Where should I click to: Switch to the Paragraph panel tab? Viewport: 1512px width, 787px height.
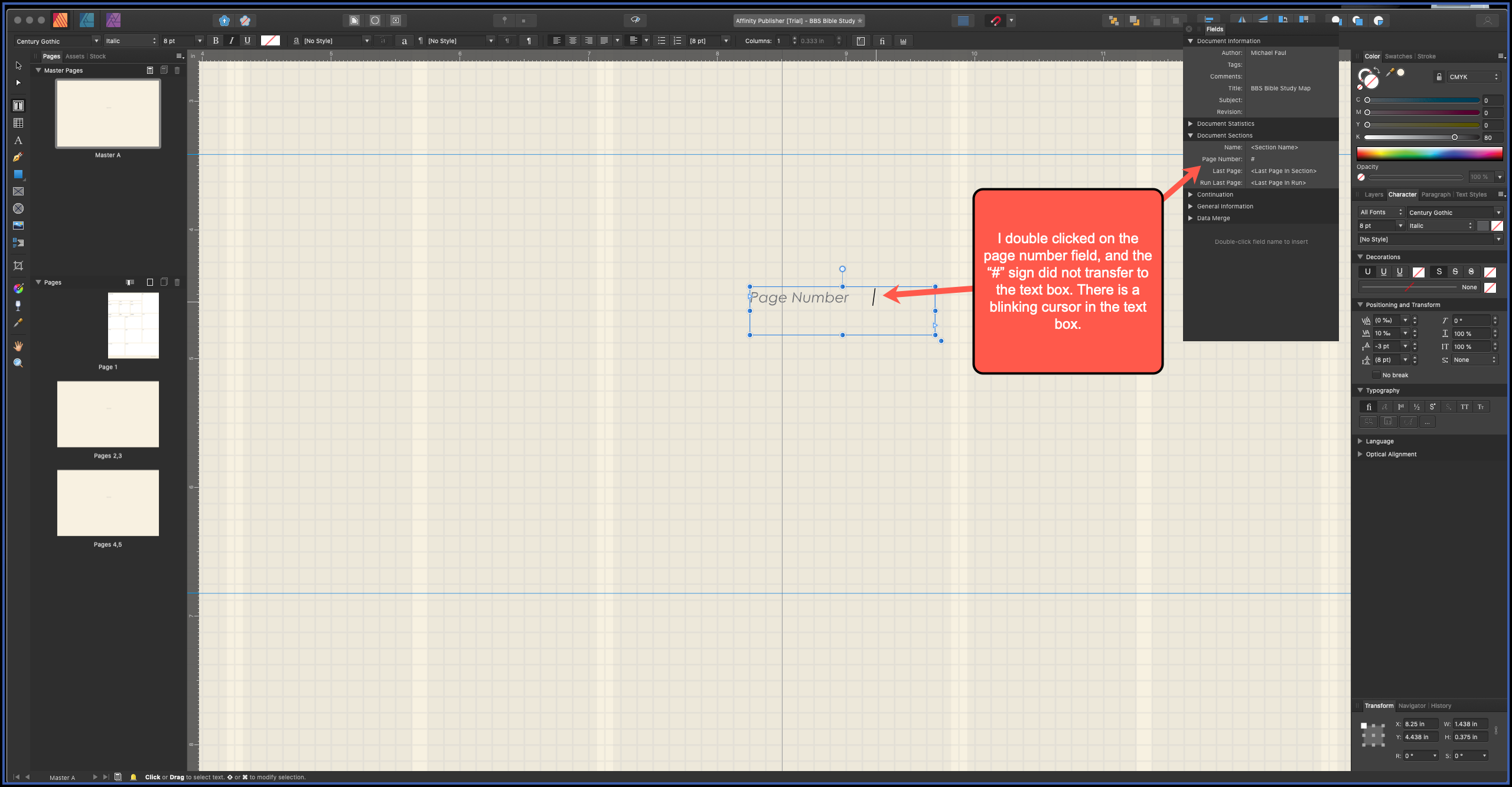tap(1436, 194)
